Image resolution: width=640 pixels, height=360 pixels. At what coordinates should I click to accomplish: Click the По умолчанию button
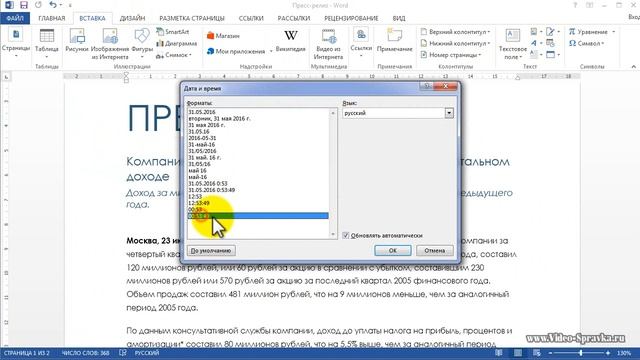click(x=211, y=250)
